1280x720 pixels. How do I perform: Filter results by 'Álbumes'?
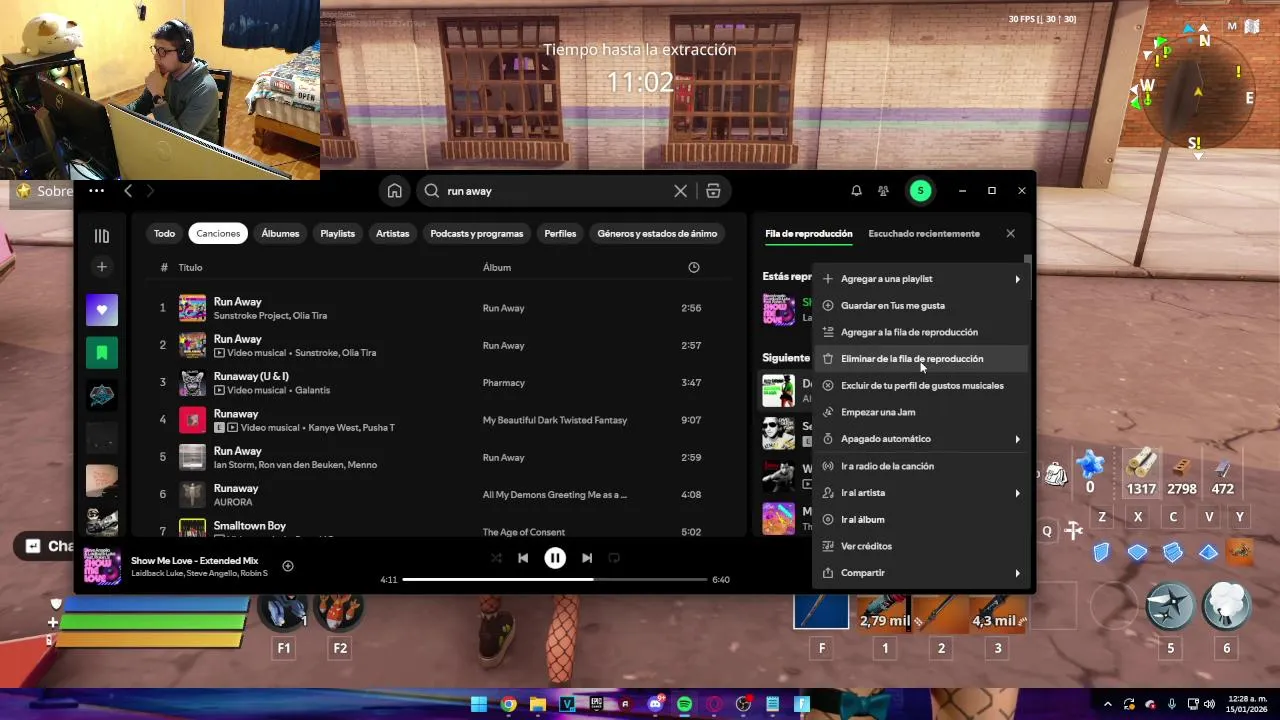pyautogui.click(x=280, y=233)
